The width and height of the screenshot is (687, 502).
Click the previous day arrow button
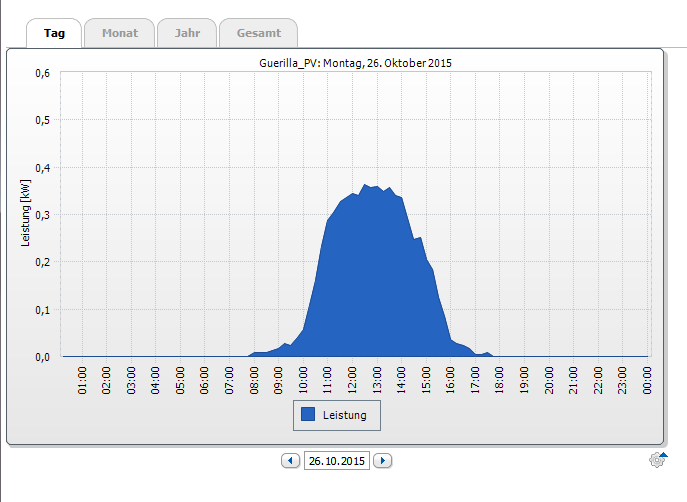tap(291, 461)
